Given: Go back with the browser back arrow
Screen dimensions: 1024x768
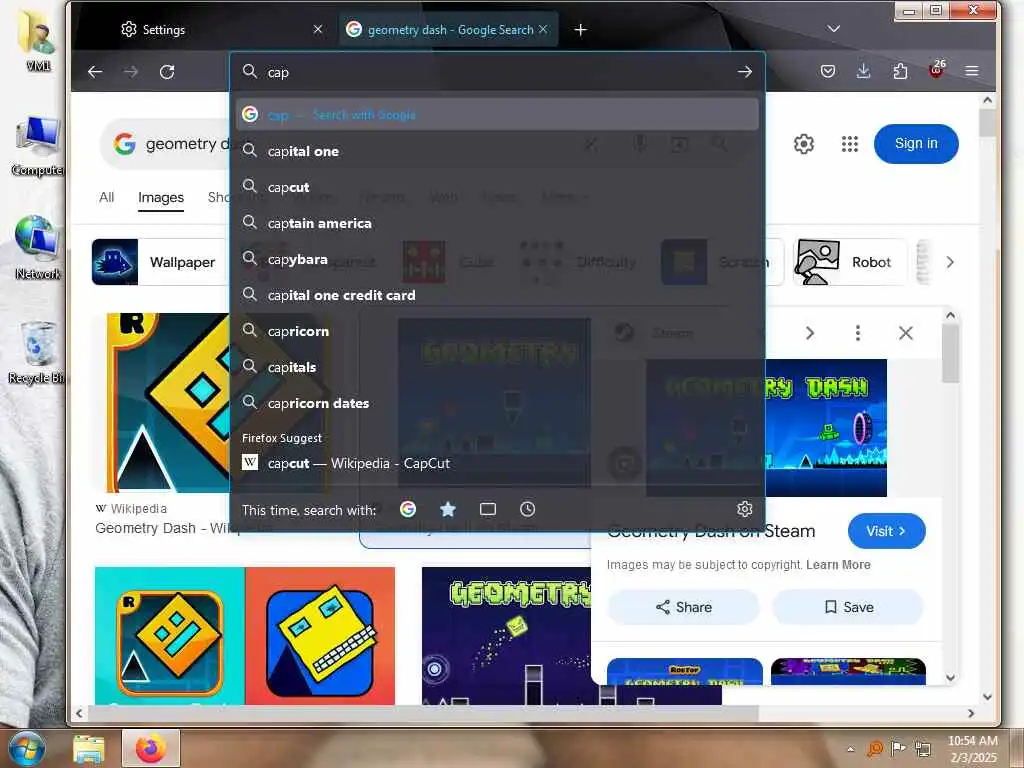Looking at the screenshot, I should coord(95,72).
